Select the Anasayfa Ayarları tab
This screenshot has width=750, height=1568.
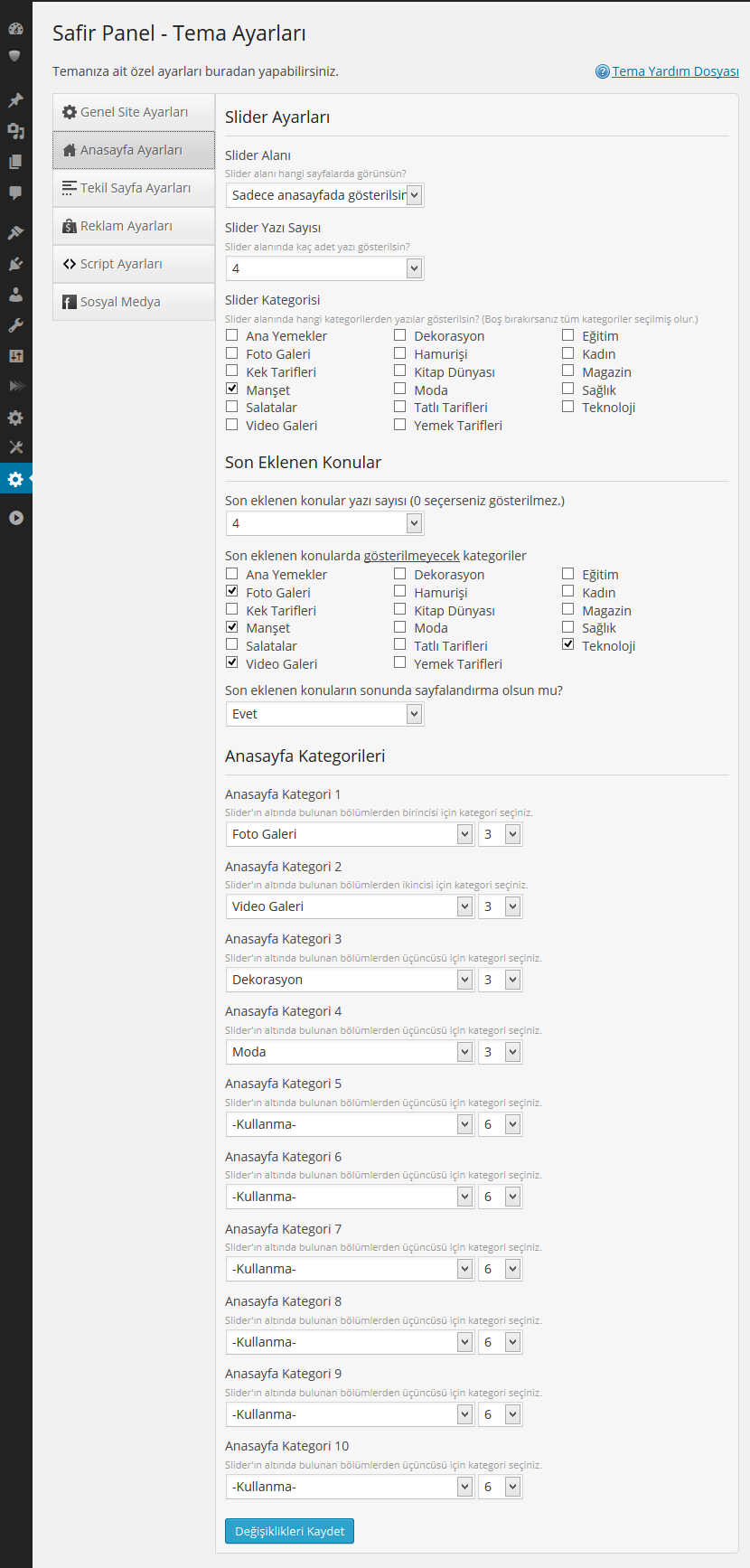pyautogui.click(x=134, y=150)
